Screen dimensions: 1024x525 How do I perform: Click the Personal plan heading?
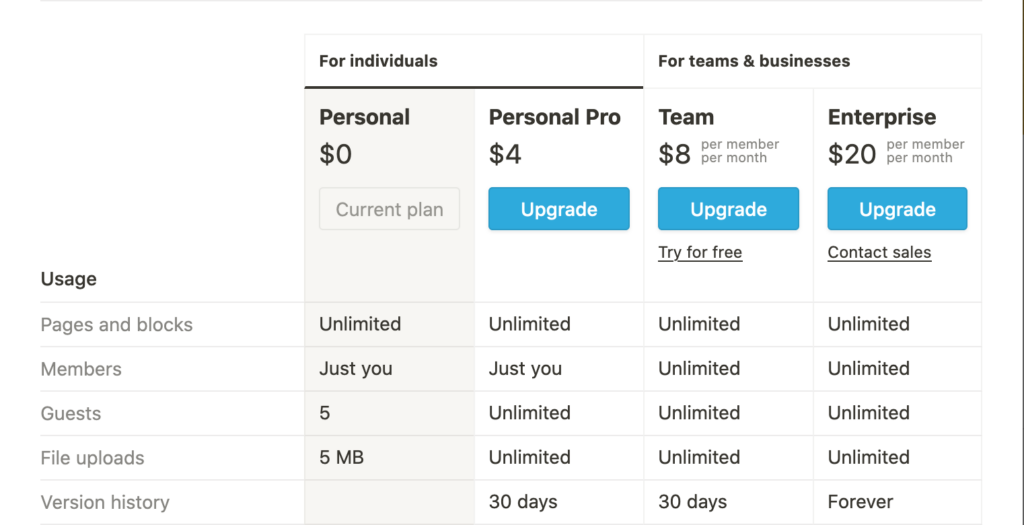(364, 117)
